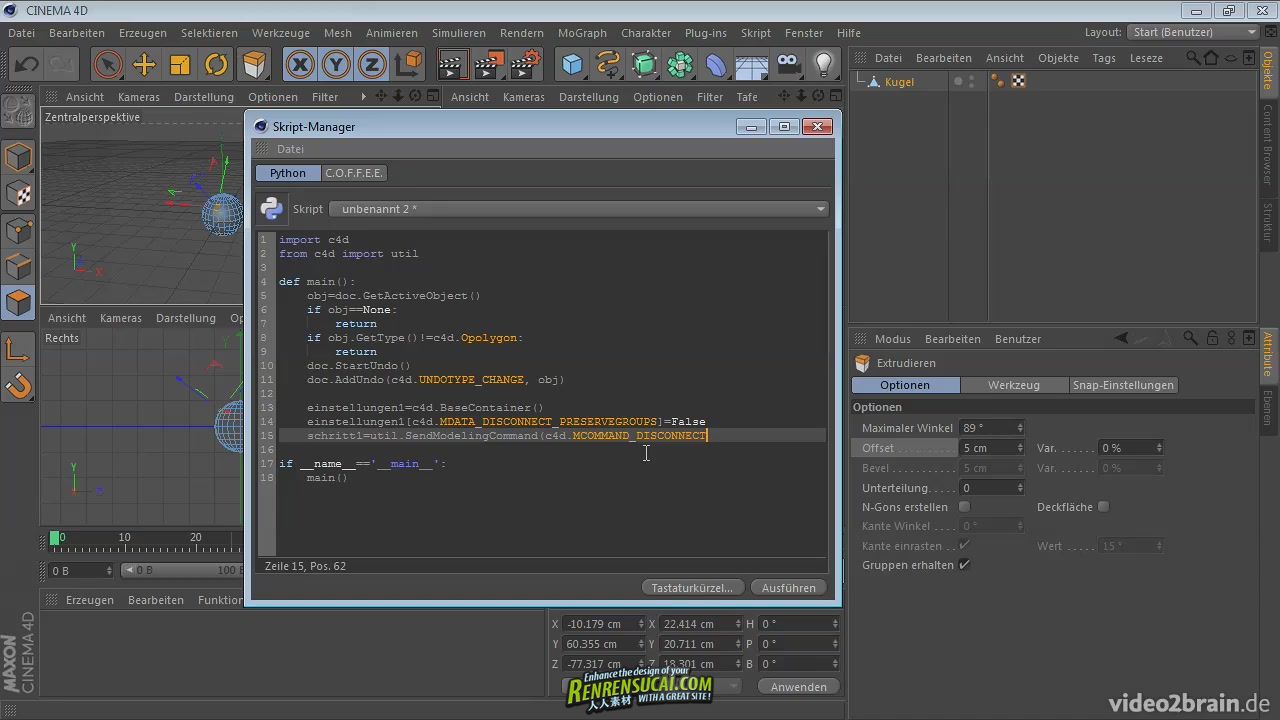Select Points mode in the left sidebar
Screen dimensions: 1280x720
coord(18,230)
